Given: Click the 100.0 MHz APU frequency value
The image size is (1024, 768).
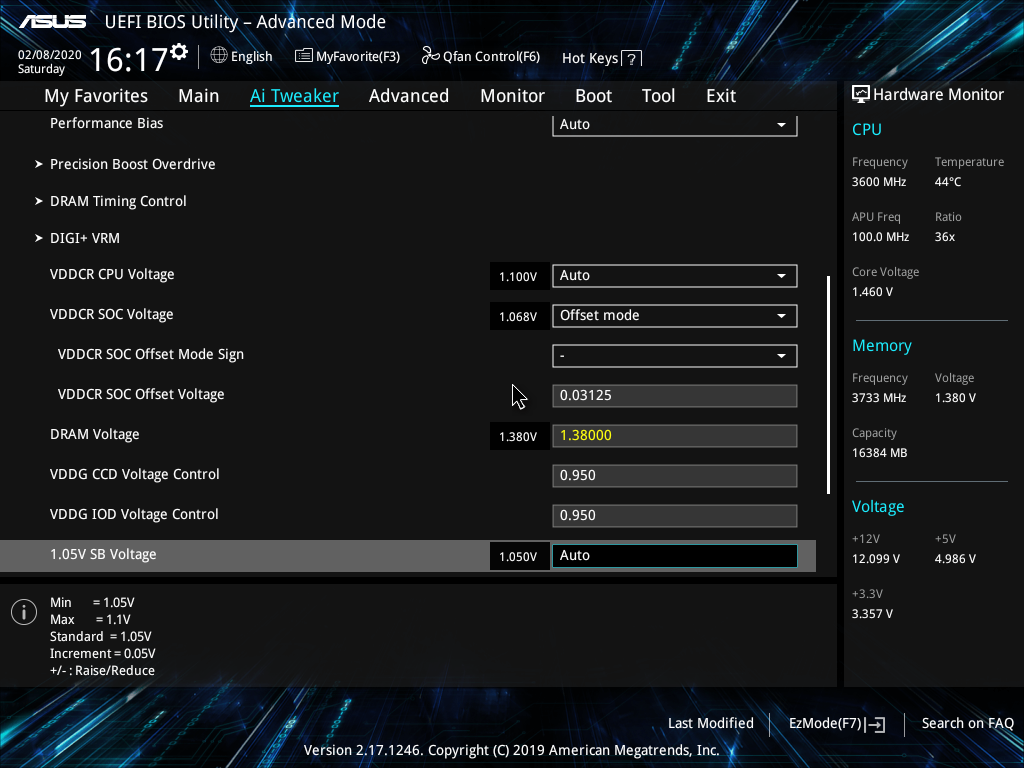Looking at the screenshot, I should (880, 237).
